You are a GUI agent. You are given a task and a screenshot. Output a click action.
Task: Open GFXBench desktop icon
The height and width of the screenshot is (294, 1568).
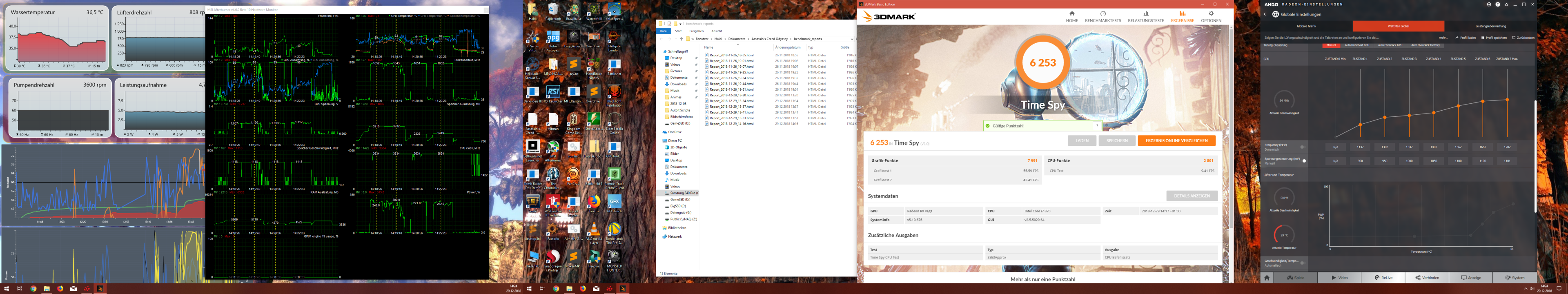614,203
